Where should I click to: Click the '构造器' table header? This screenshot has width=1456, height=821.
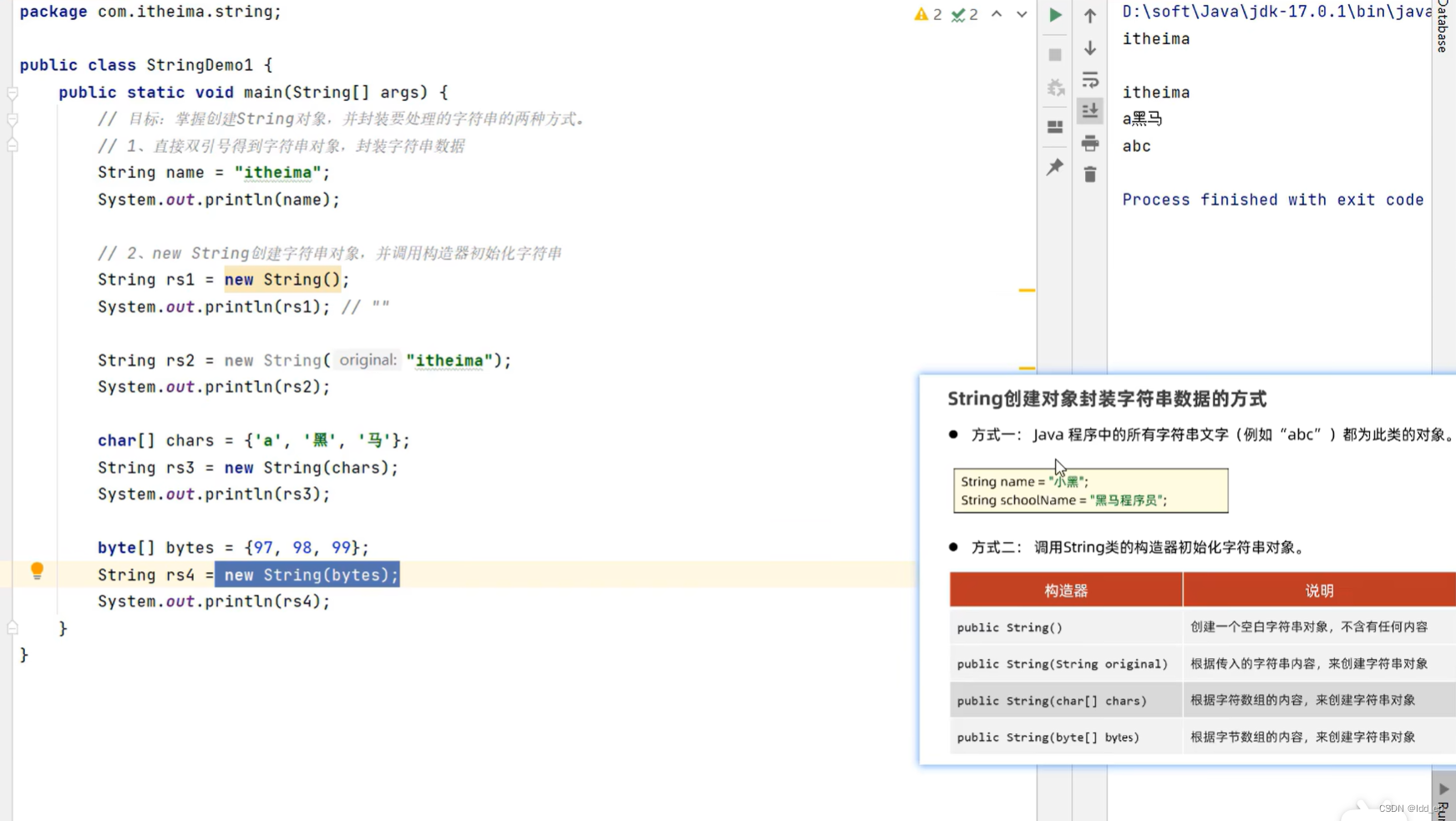pos(1066,590)
